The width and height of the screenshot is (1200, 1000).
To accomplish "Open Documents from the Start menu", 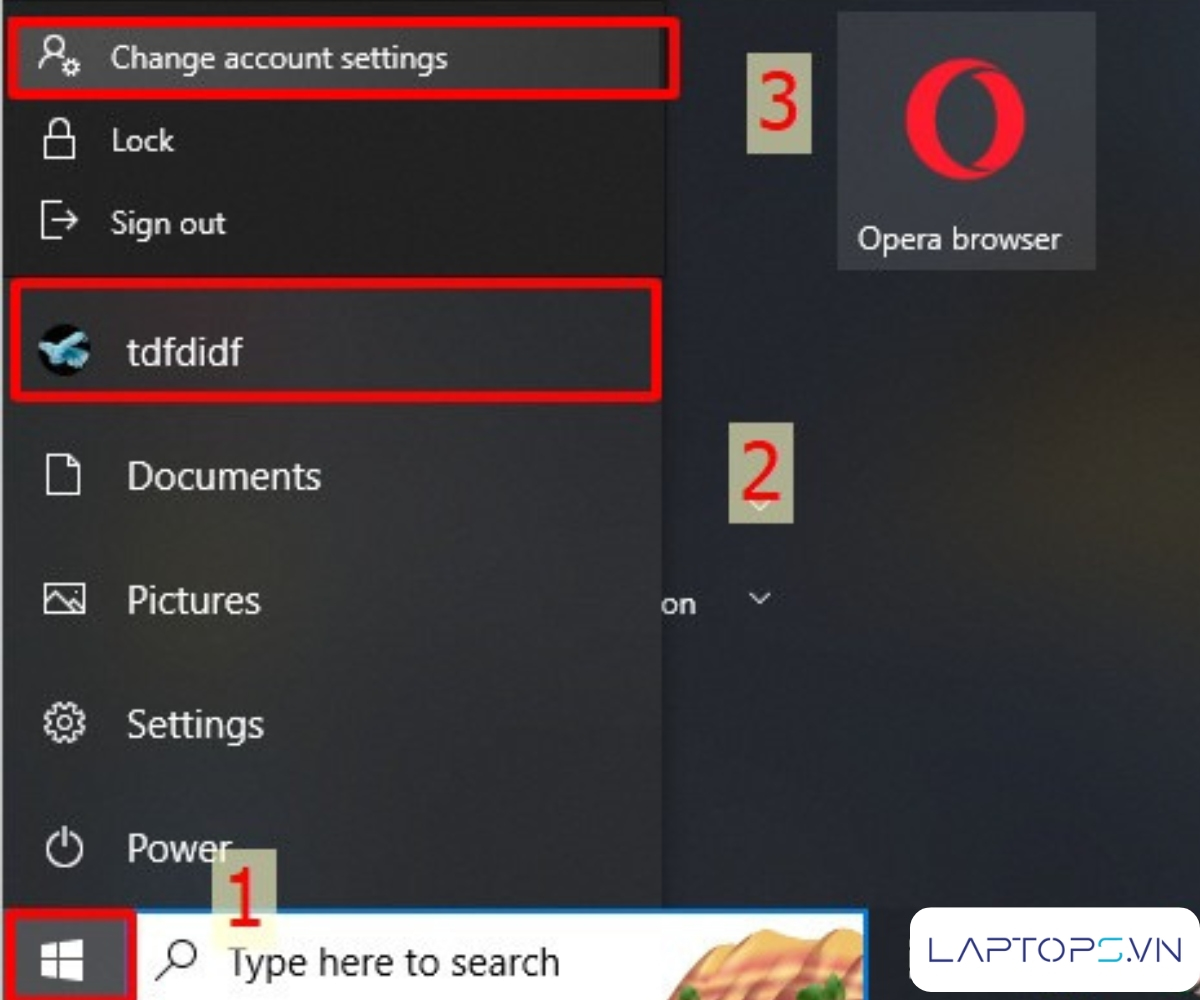I will point(224,476).
